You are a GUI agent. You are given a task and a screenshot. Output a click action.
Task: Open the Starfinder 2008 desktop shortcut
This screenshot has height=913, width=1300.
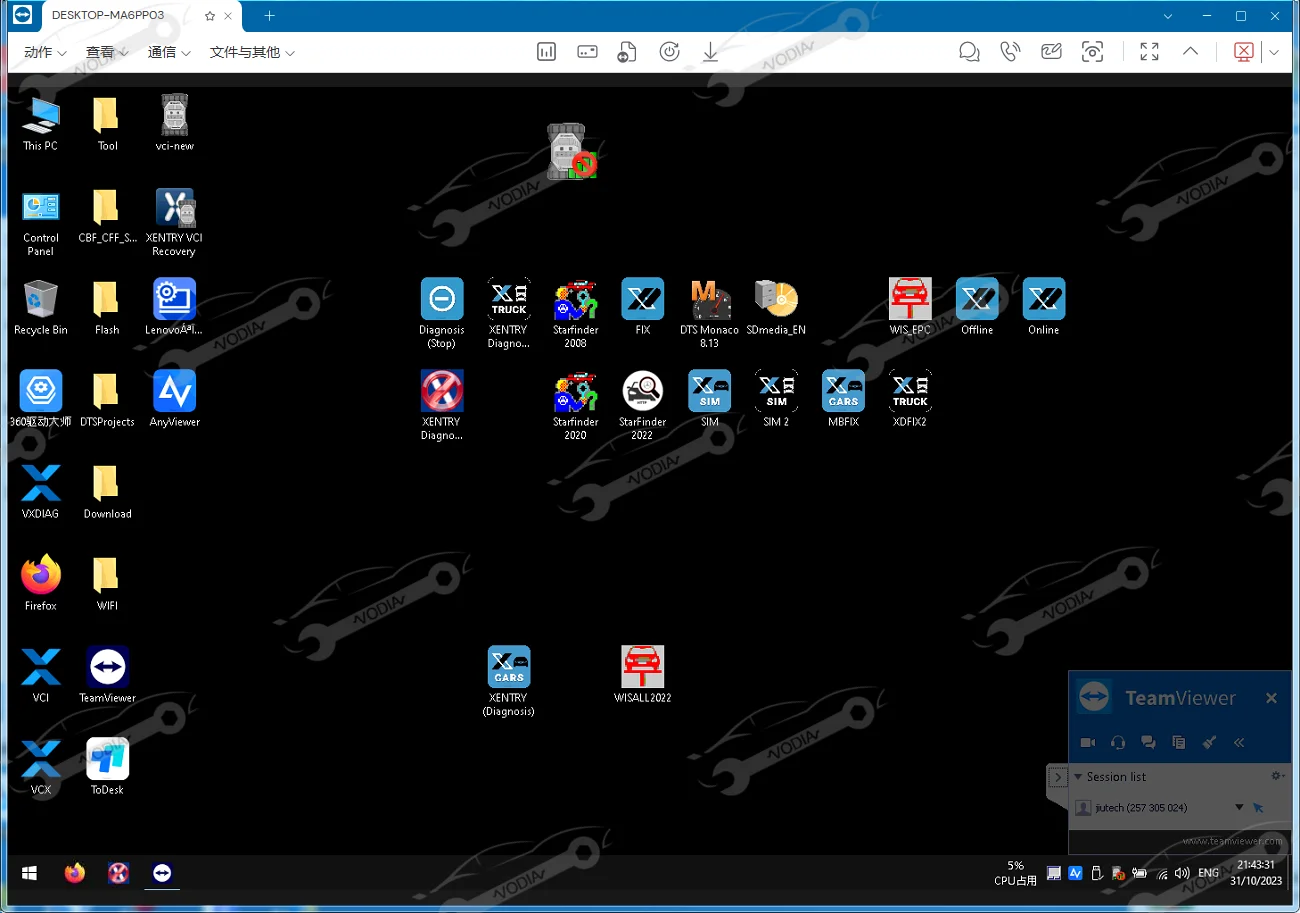[x=576, y=299]
